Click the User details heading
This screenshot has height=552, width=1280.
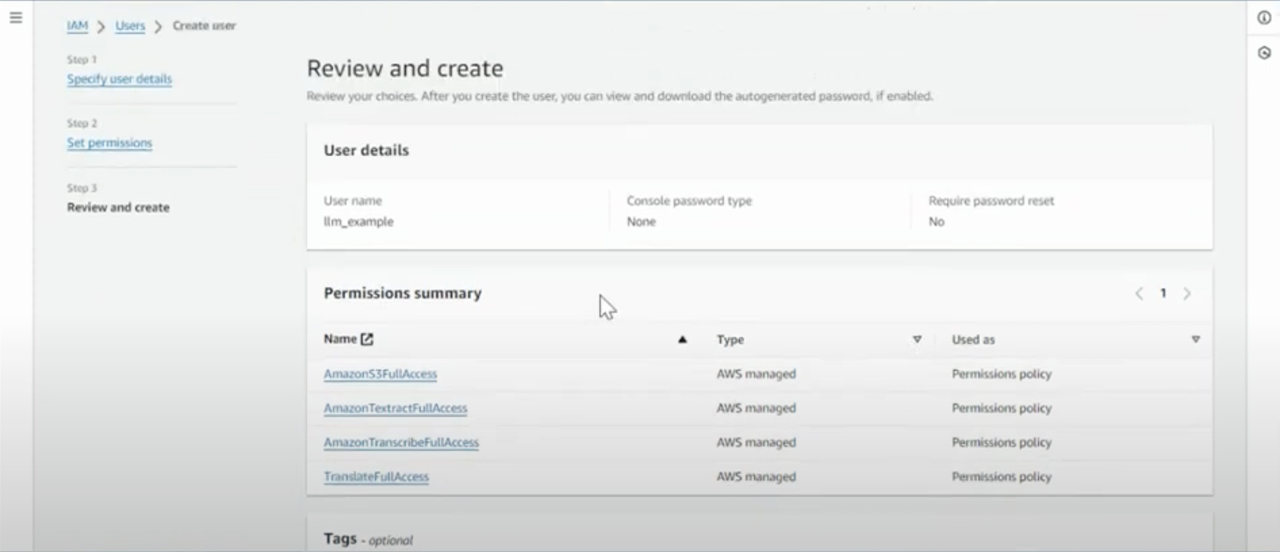[x=366, y=150]
